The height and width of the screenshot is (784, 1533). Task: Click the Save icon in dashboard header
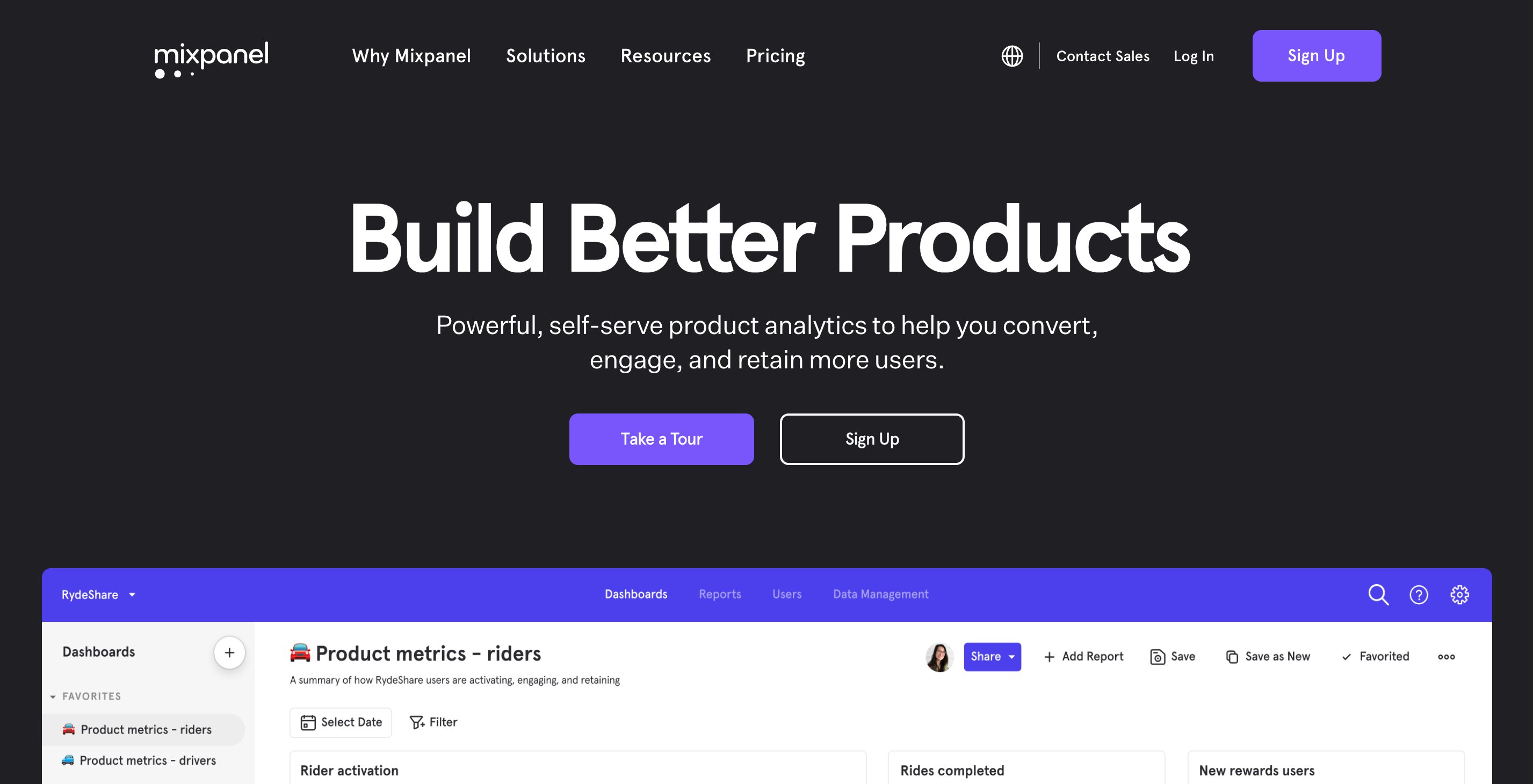click(x=1158, y=656)
